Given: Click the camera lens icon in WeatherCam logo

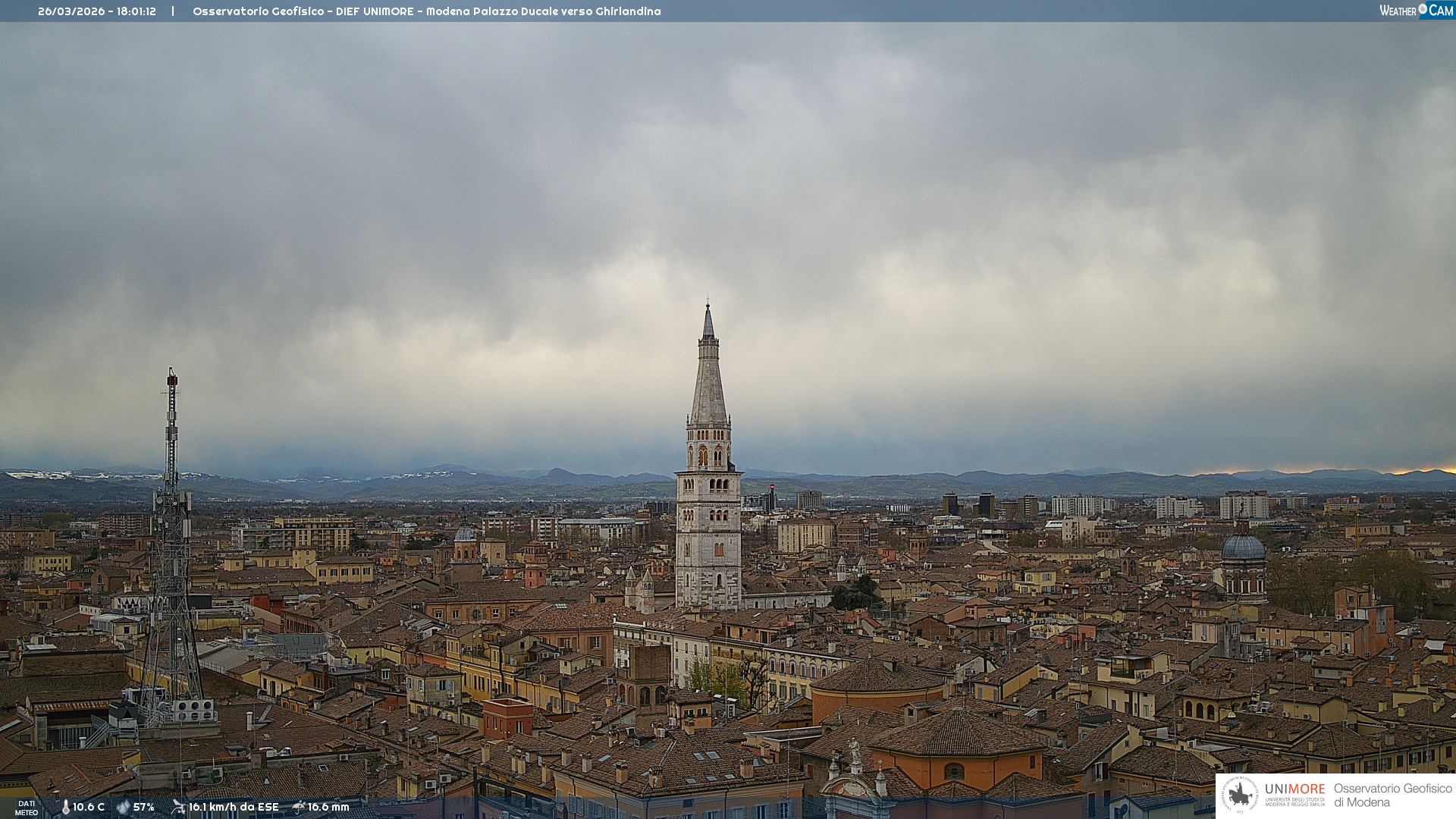Looking at the screenshot, I should pos(1423,8).
